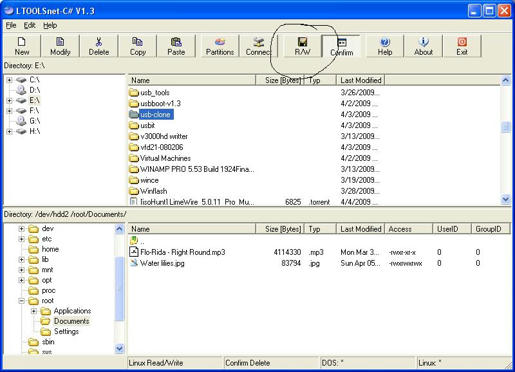Sort Windows pane by Name column
Screen dimensions: 515x372
[192, 80]
